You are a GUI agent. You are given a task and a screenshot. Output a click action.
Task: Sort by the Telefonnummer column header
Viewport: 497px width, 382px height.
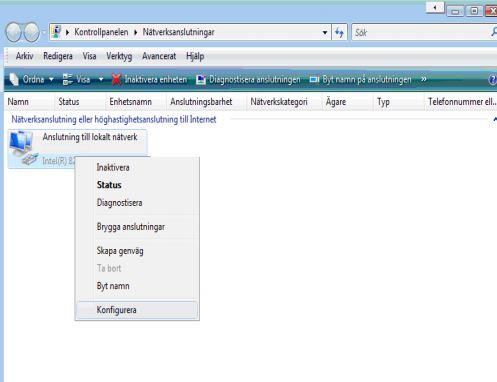(461, 102)
